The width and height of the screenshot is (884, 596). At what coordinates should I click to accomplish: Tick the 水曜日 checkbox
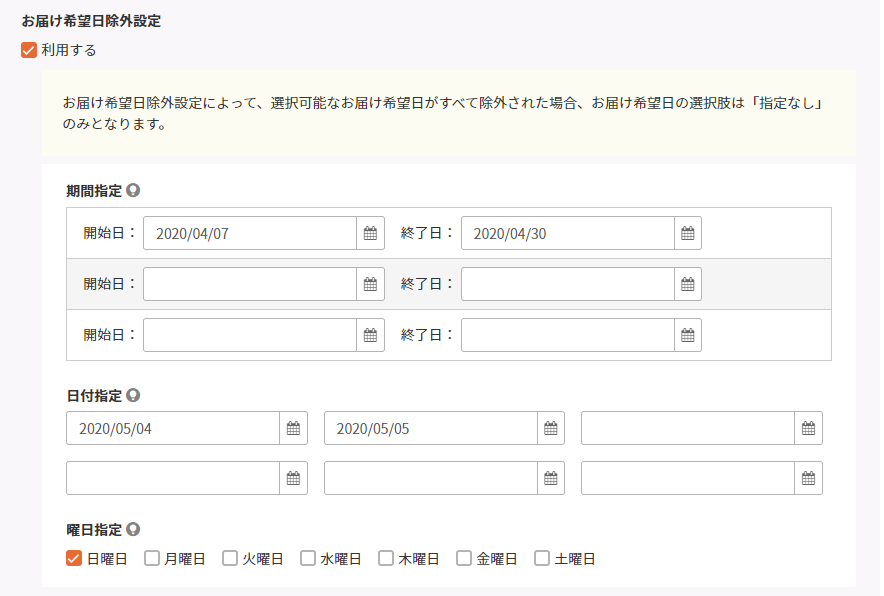pos(308,558)
